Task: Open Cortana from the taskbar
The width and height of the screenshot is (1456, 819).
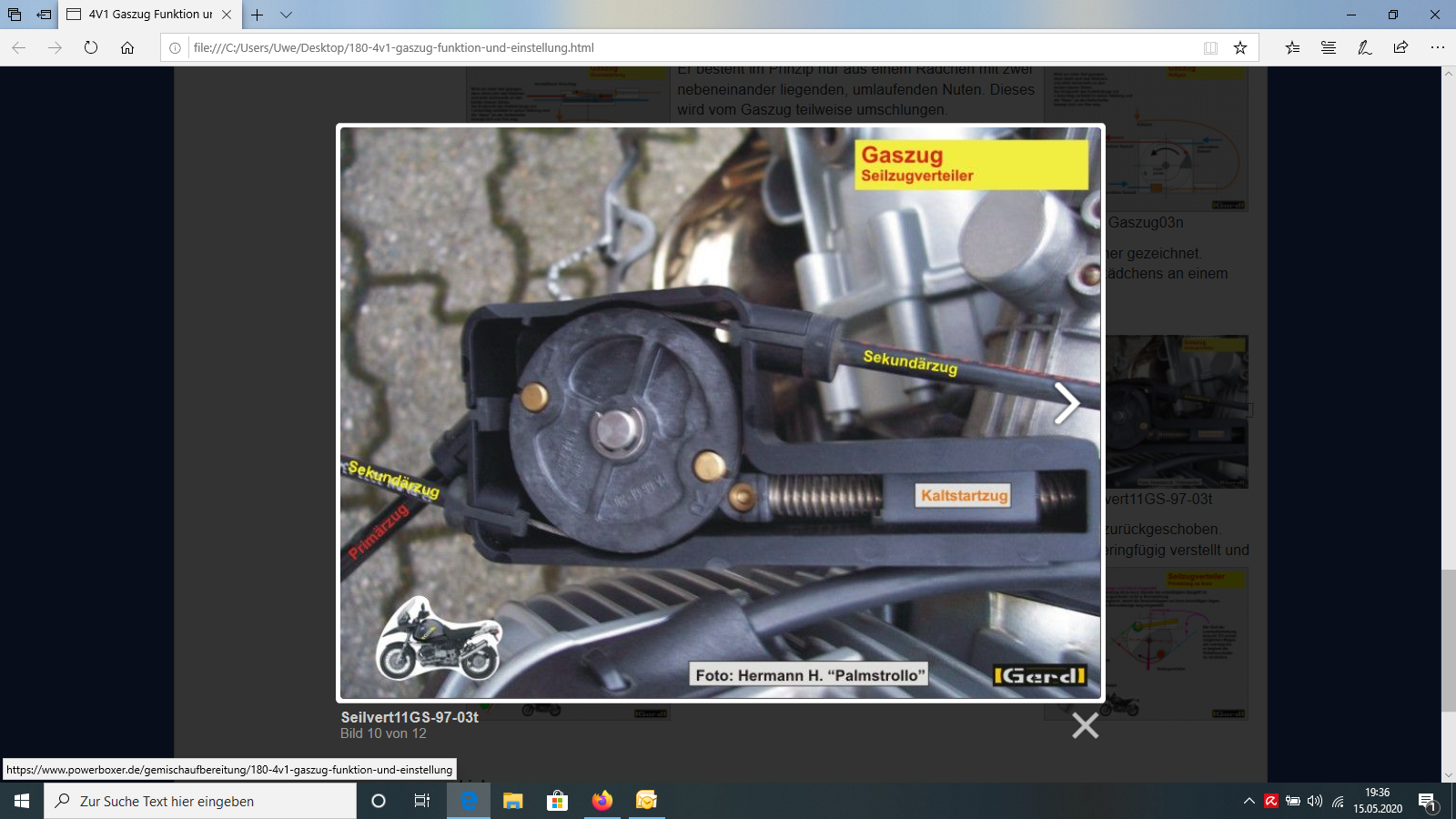Action: coord(379,801)
